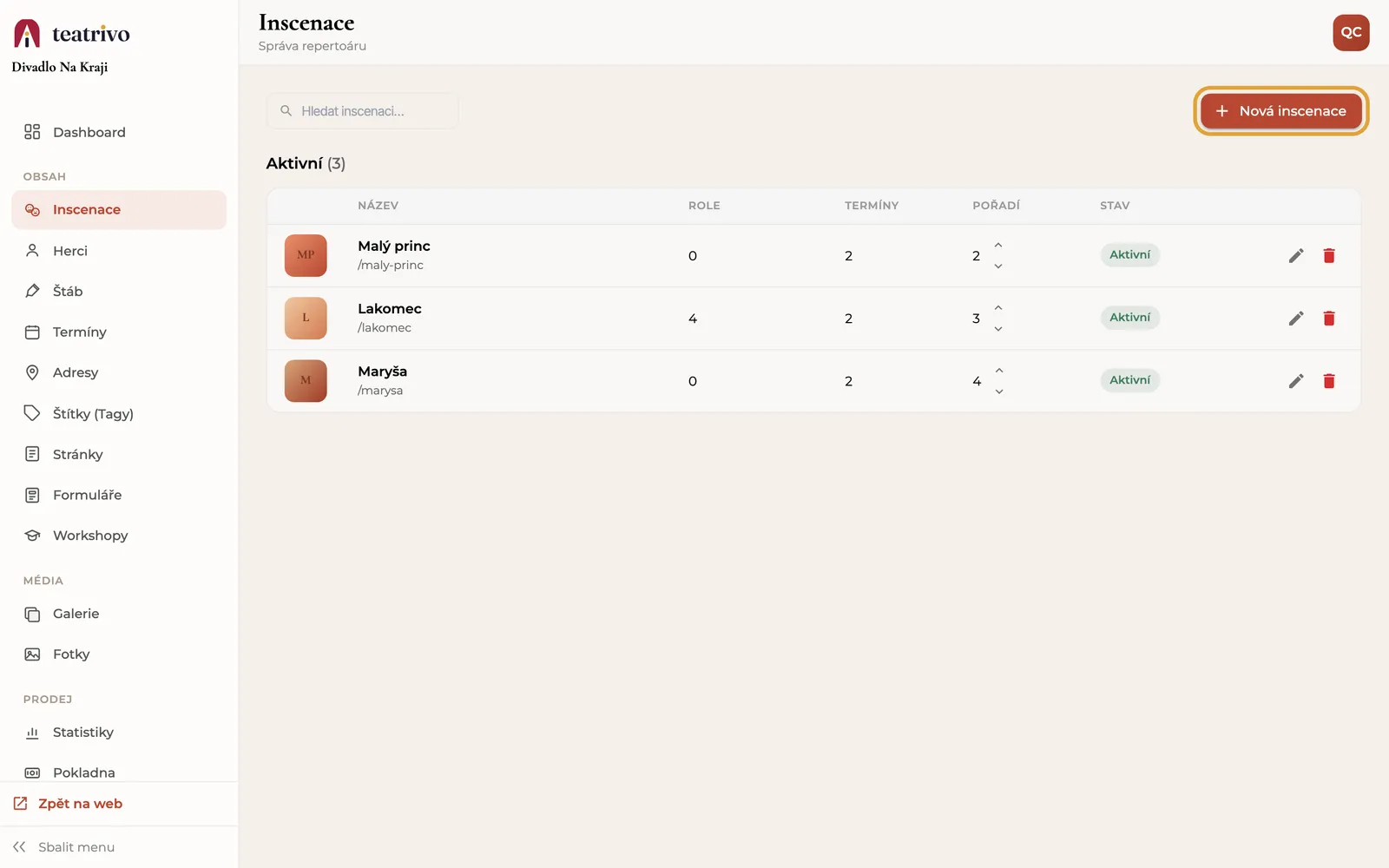The image size is (1389, 868).
Task: Open the Termíny sidebar item
Action: coord(119,332)
